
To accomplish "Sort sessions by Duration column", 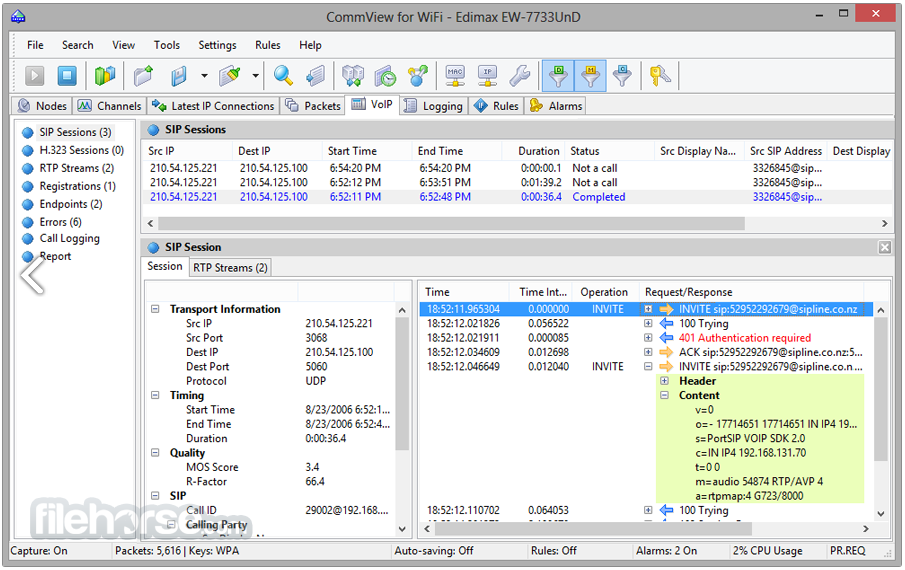I will pyautogui.click(x=534, y=151).
